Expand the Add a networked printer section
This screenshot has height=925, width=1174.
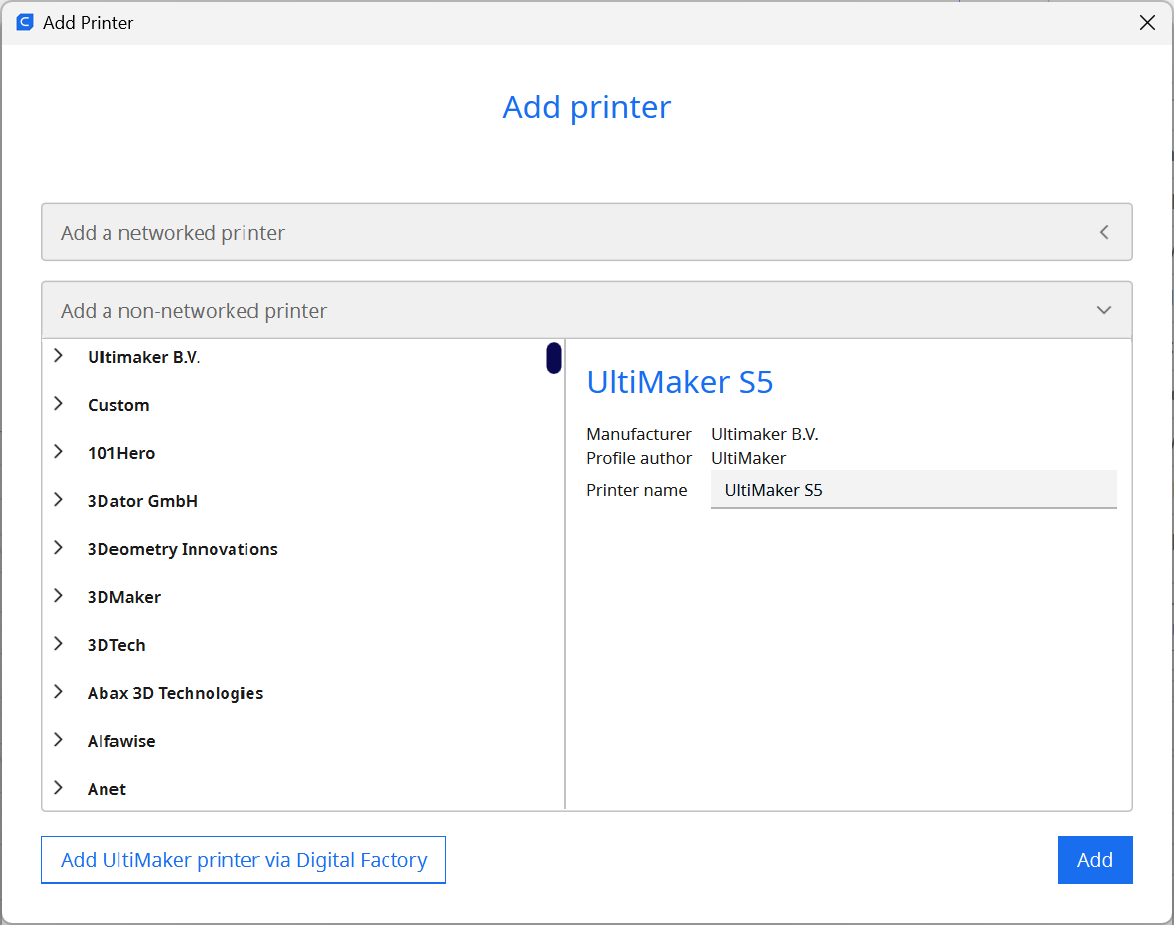[x=1104, y=232]
